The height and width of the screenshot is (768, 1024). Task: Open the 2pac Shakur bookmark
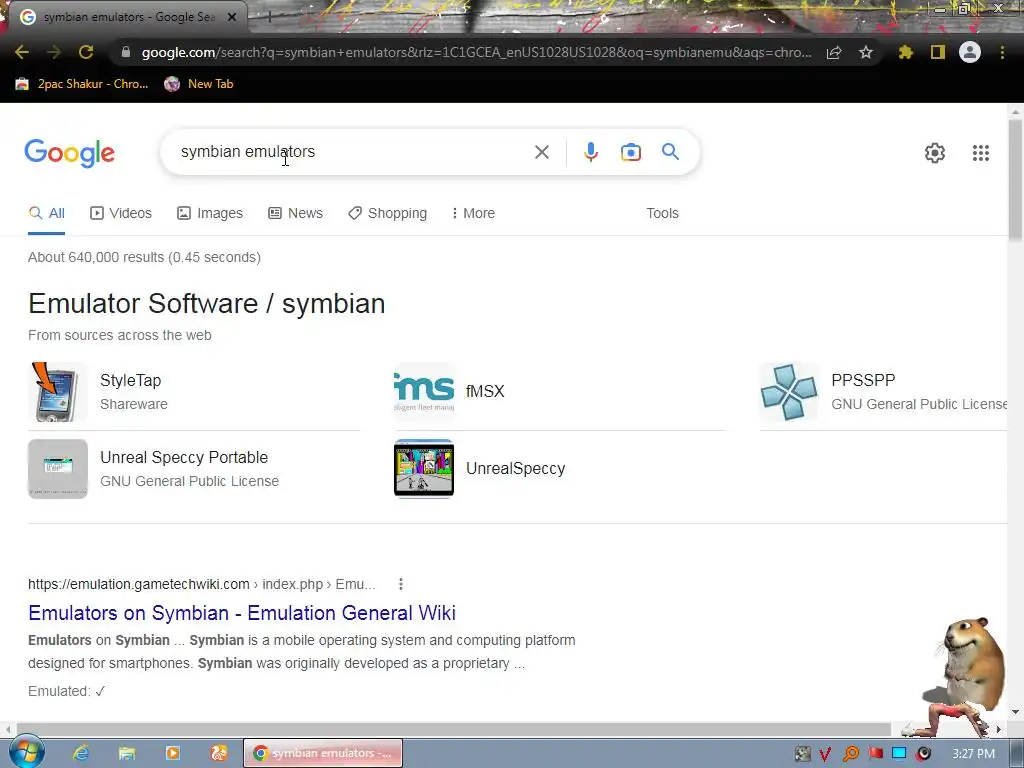pos(82,84)
